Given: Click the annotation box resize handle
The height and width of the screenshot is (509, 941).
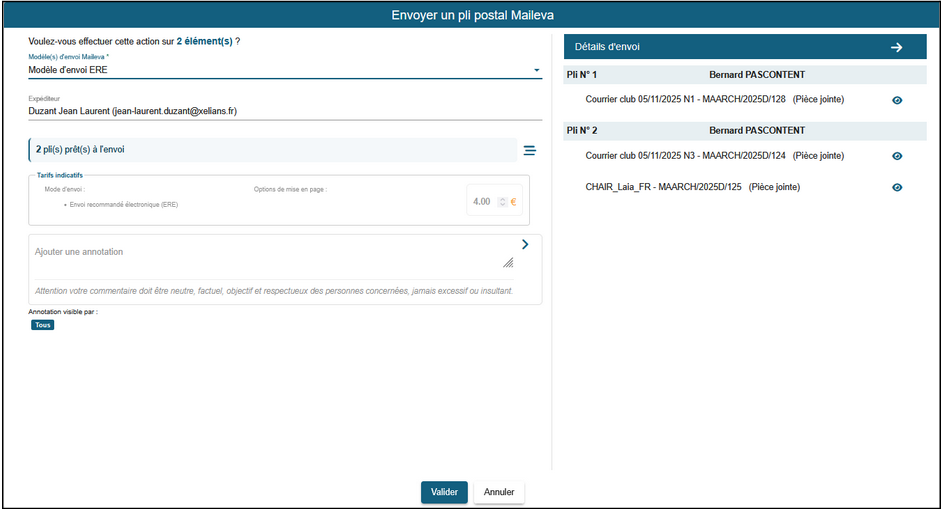Looking at the screenshot, I should click(508, 263).
